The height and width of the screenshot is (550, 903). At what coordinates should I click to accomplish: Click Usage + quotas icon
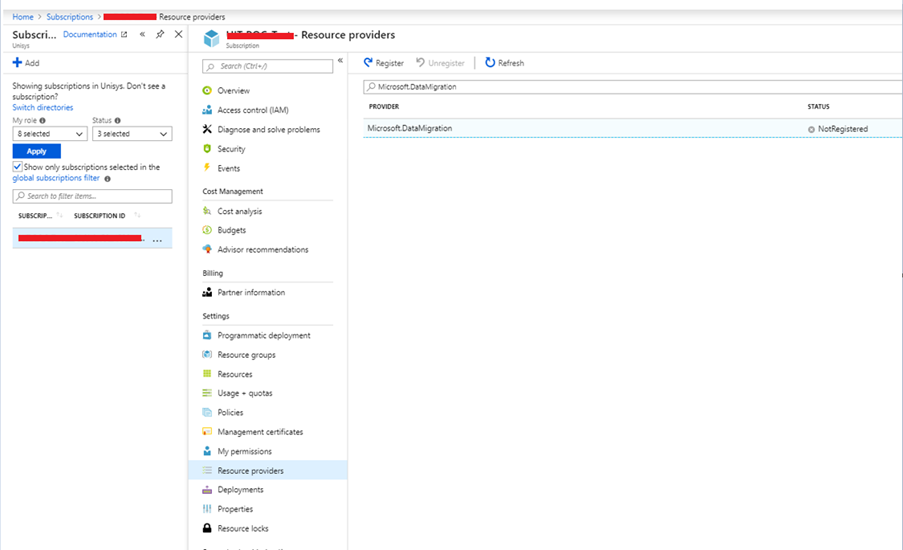[x=207, y=393]
